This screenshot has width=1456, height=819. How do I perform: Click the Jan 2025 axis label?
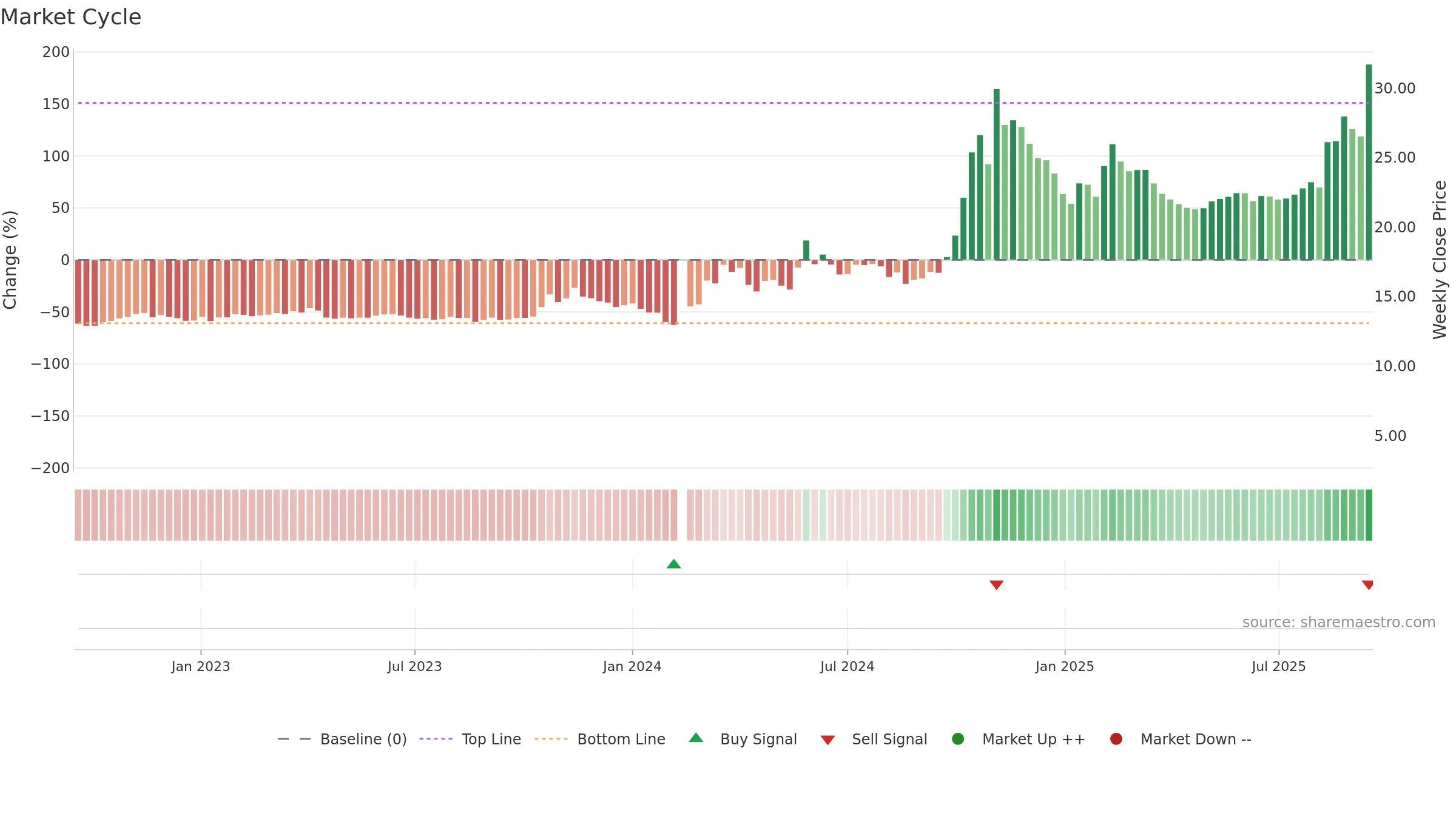(1065, 667)
